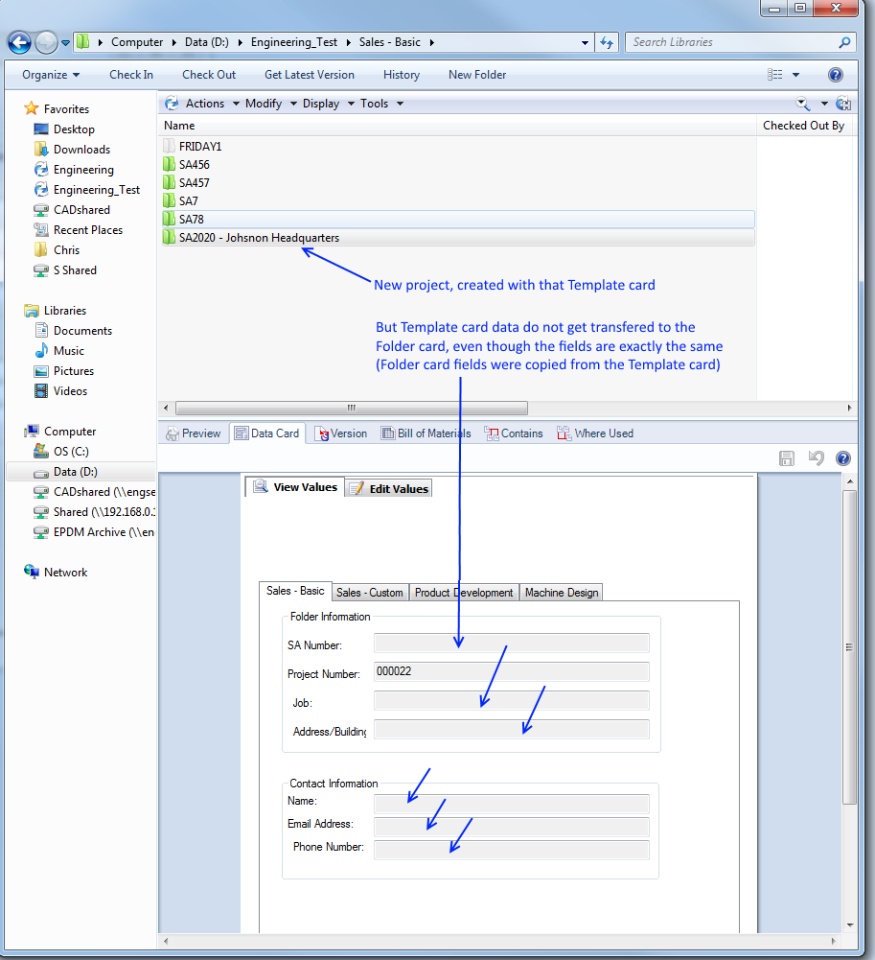875x960 pixels.
Task: Open the Tools menu
Action: click(x=381, y=103)
